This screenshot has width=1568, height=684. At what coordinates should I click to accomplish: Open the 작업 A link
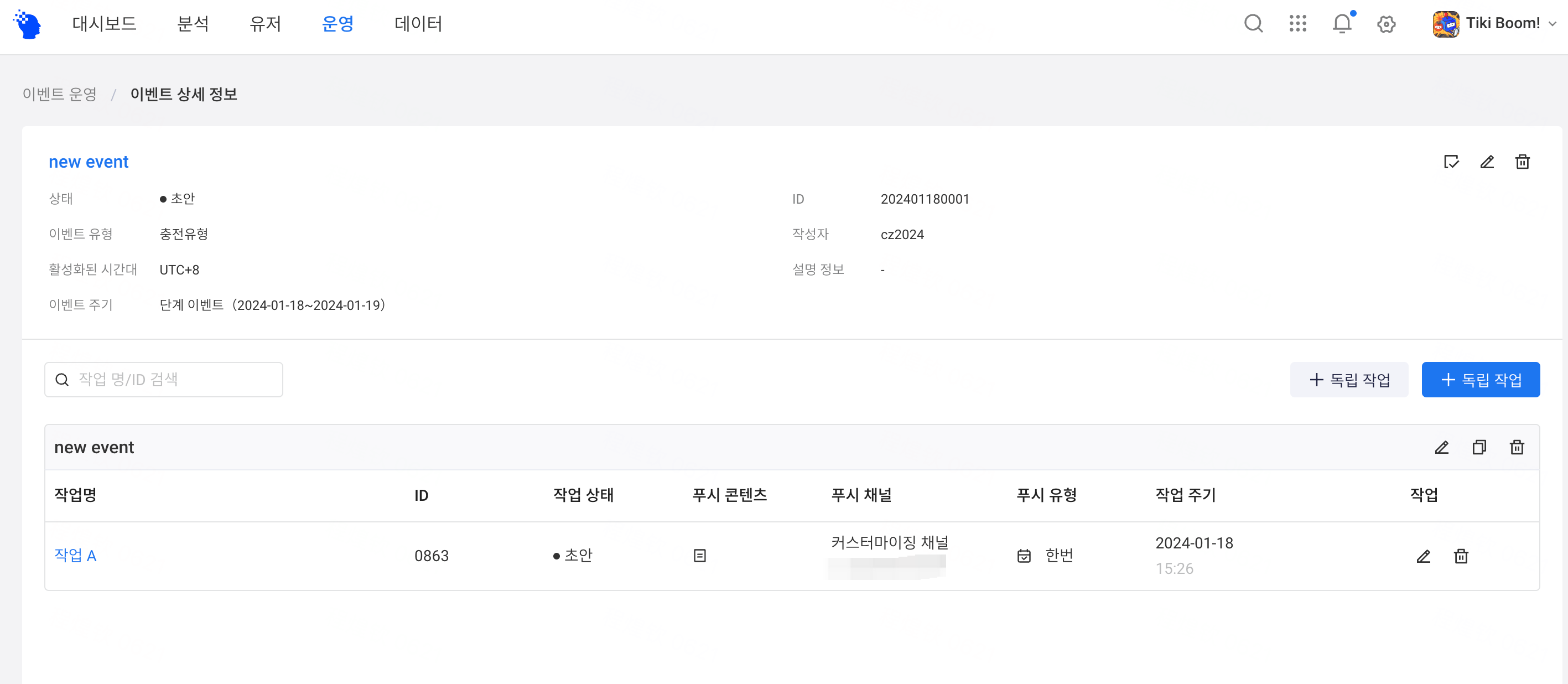[x=75, y=556]
